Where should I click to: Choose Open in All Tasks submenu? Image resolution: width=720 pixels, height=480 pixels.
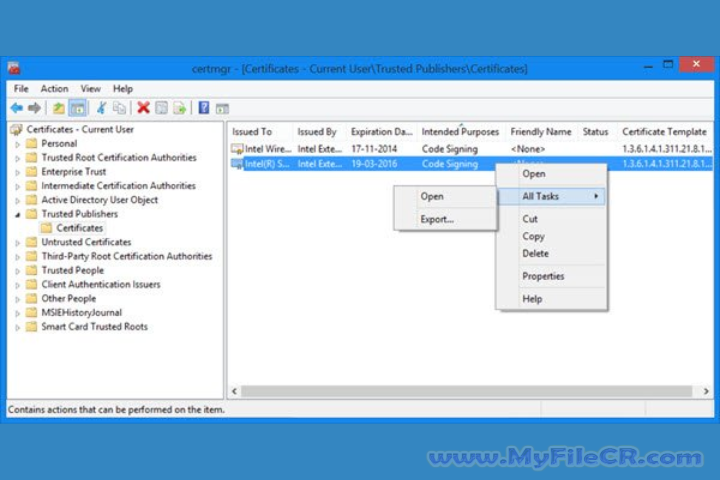click(x=446, y=197)
